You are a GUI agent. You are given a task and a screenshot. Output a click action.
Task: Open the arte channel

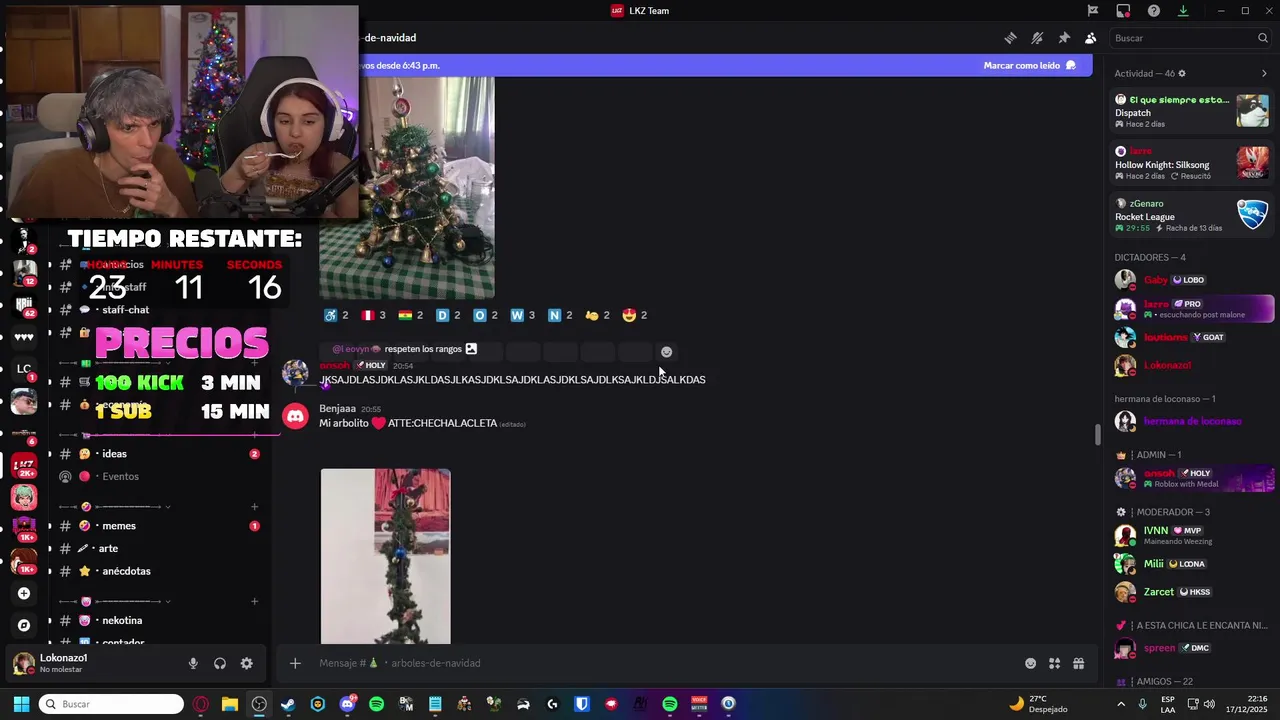pyautogui.click(x=160, y=548)
